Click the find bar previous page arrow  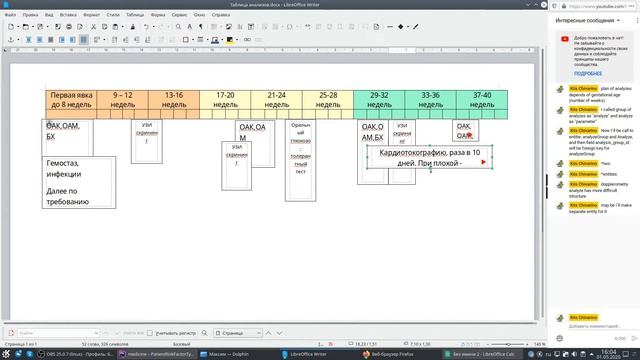268,333
